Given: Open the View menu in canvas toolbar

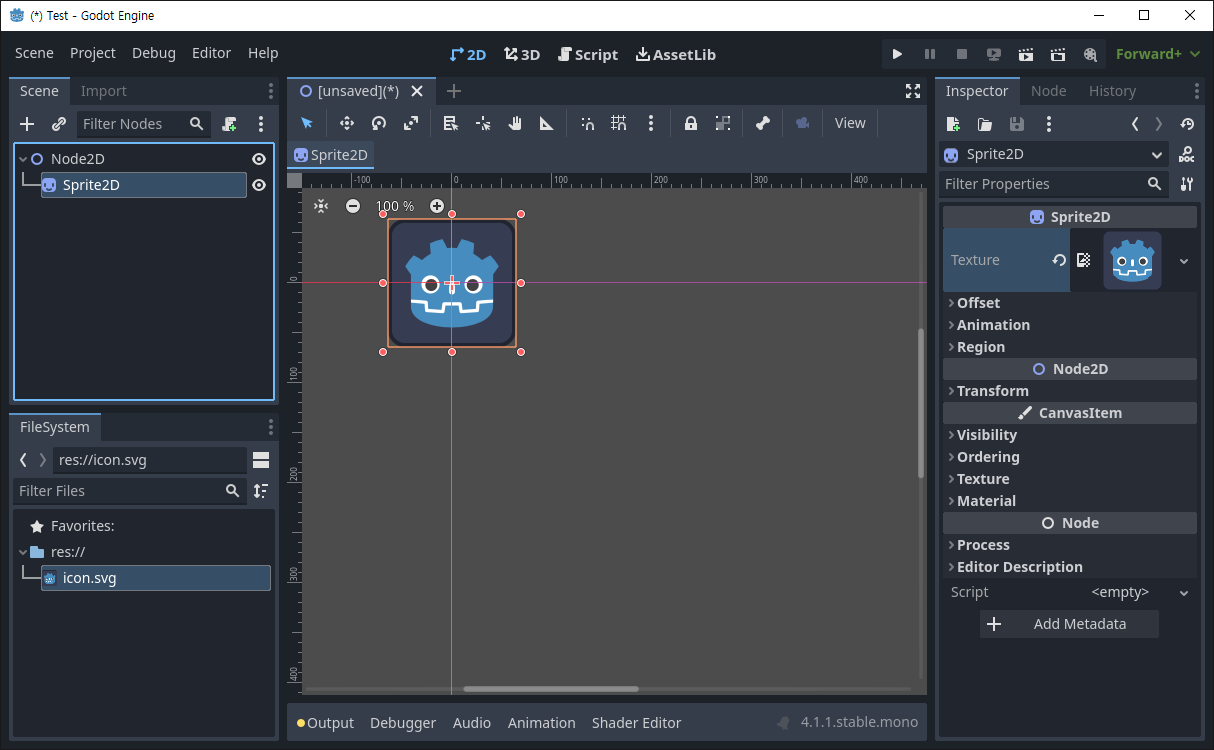Looking at the screenshot, I should [850, 123].
